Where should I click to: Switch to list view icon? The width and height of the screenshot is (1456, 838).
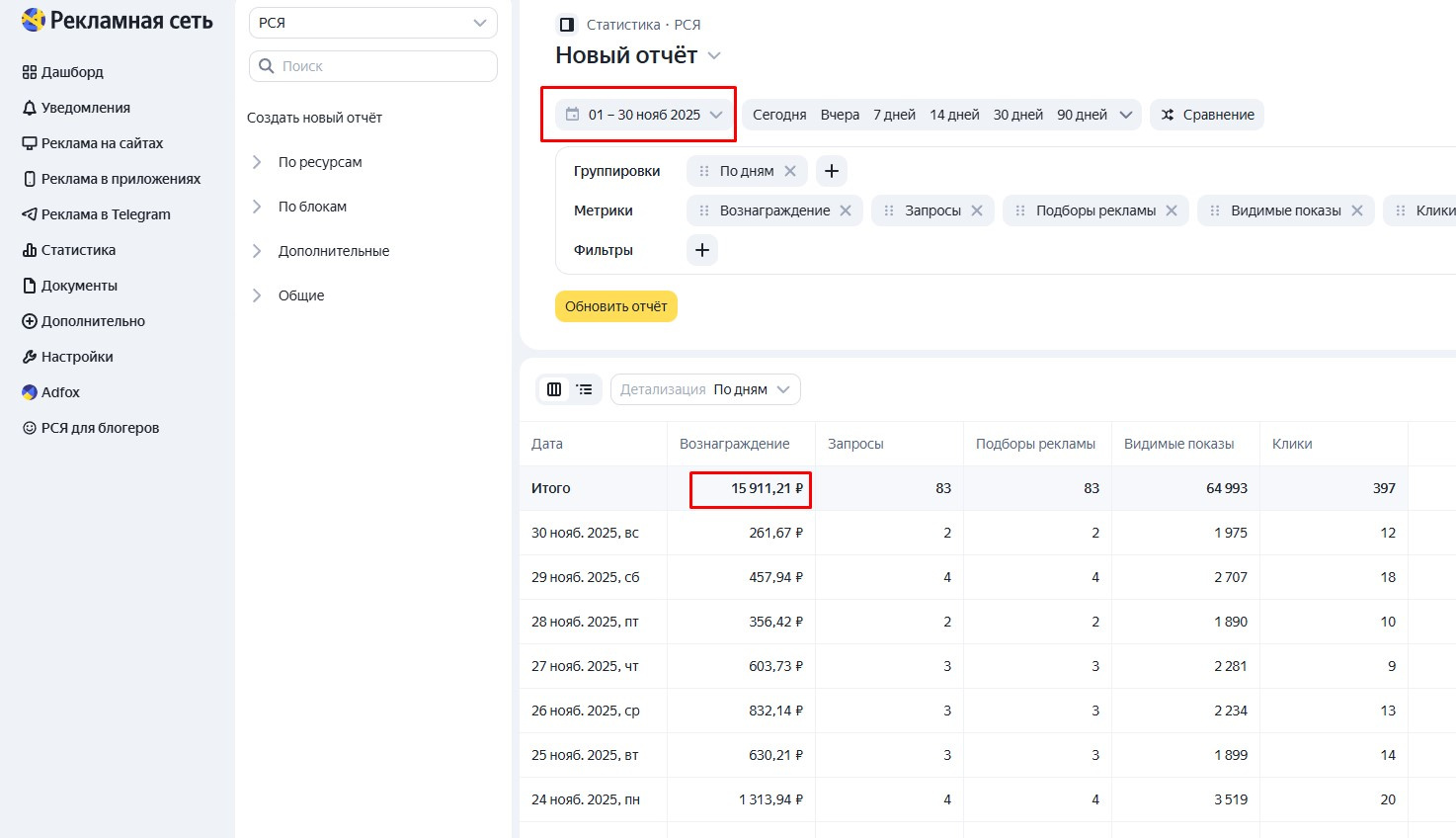585,389
